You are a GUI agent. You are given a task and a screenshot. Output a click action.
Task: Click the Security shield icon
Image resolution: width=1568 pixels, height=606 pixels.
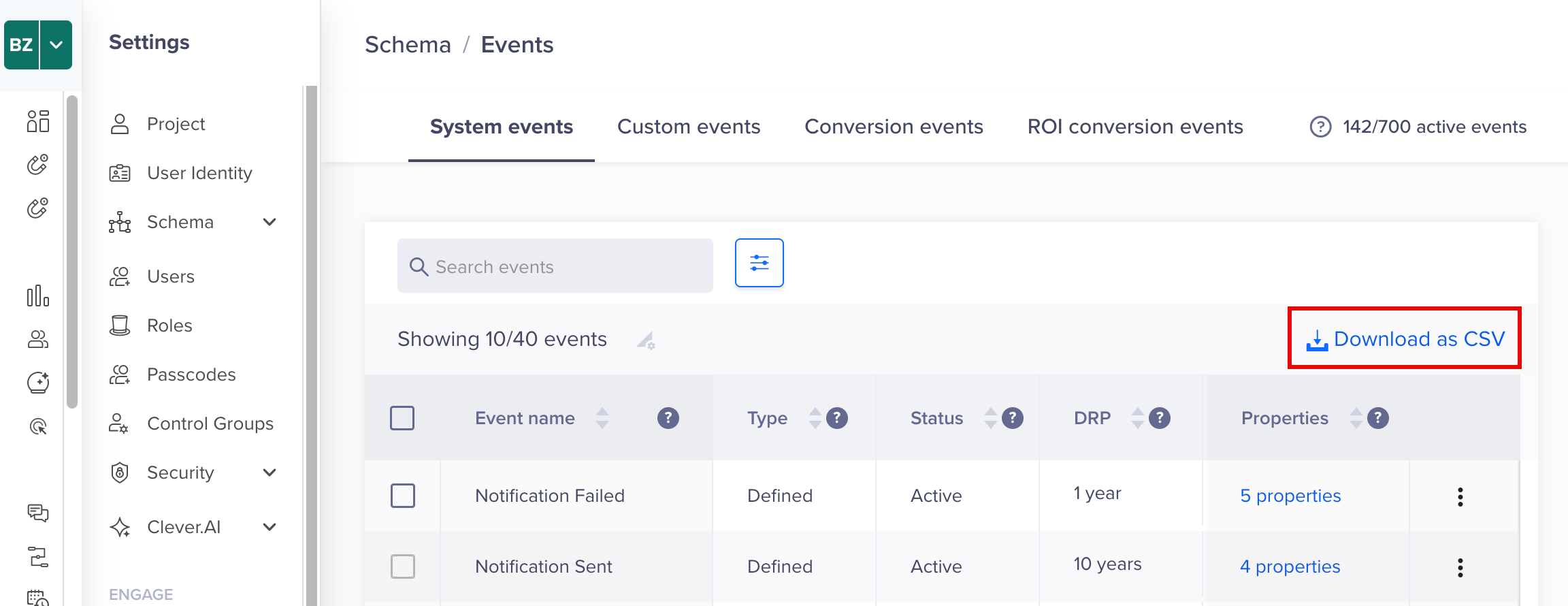(x=120, y=473)
